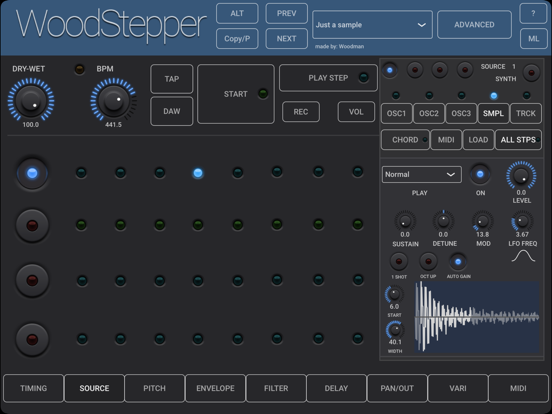Click the ADVANCED button
The width and height of the screenshot is (552, 414).
pyautogui.click(x=474, y=25)
